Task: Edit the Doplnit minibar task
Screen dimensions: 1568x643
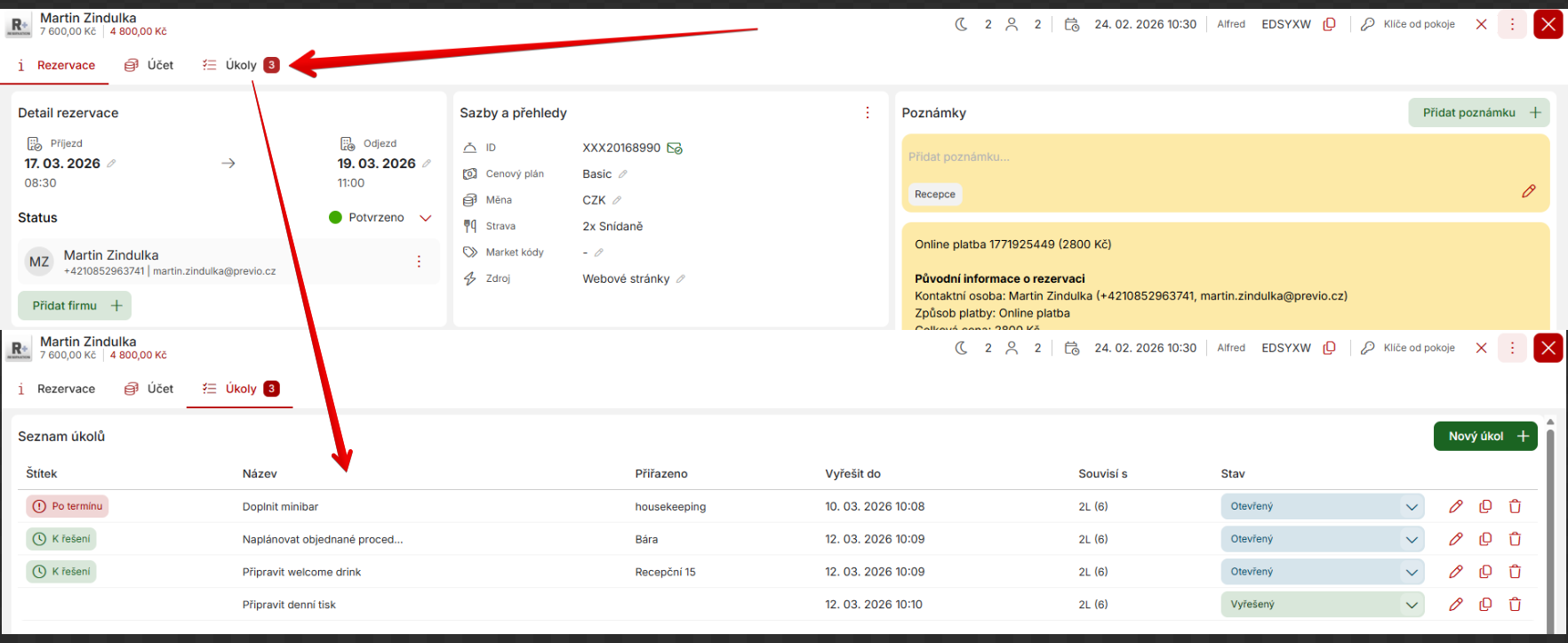Action: tap(1455, 507)
